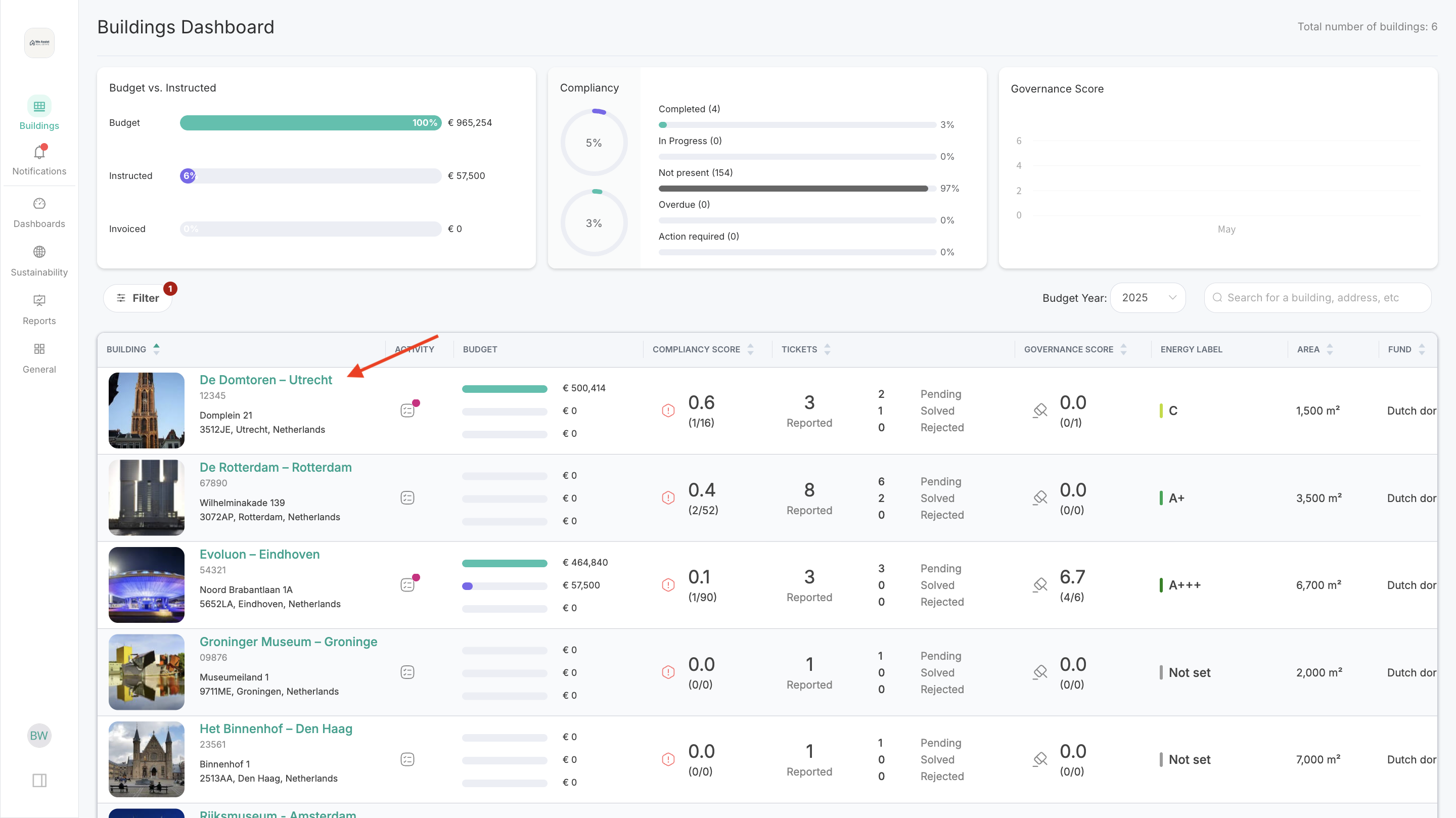
Task: Click energy label C for De Domtoren
Action: [x=1173, y=411]
